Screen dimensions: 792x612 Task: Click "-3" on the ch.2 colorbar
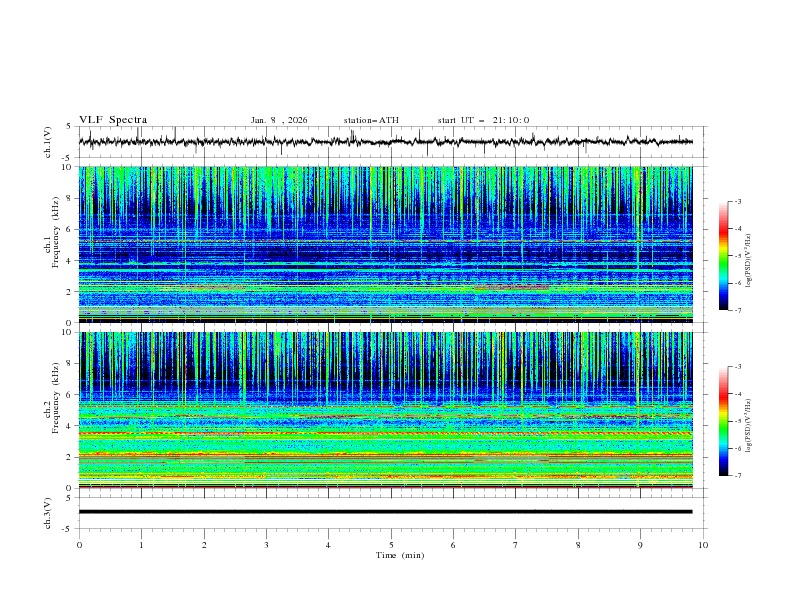(x=737, y=367)
